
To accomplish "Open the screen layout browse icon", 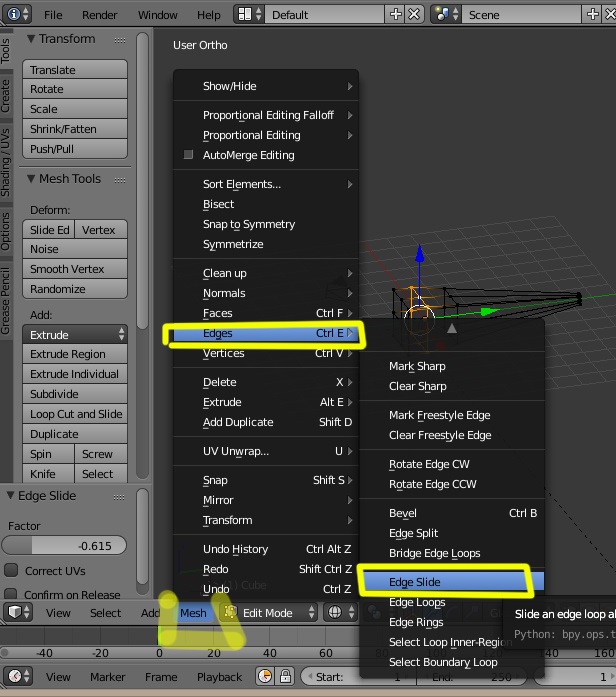I will coord(250,14).
